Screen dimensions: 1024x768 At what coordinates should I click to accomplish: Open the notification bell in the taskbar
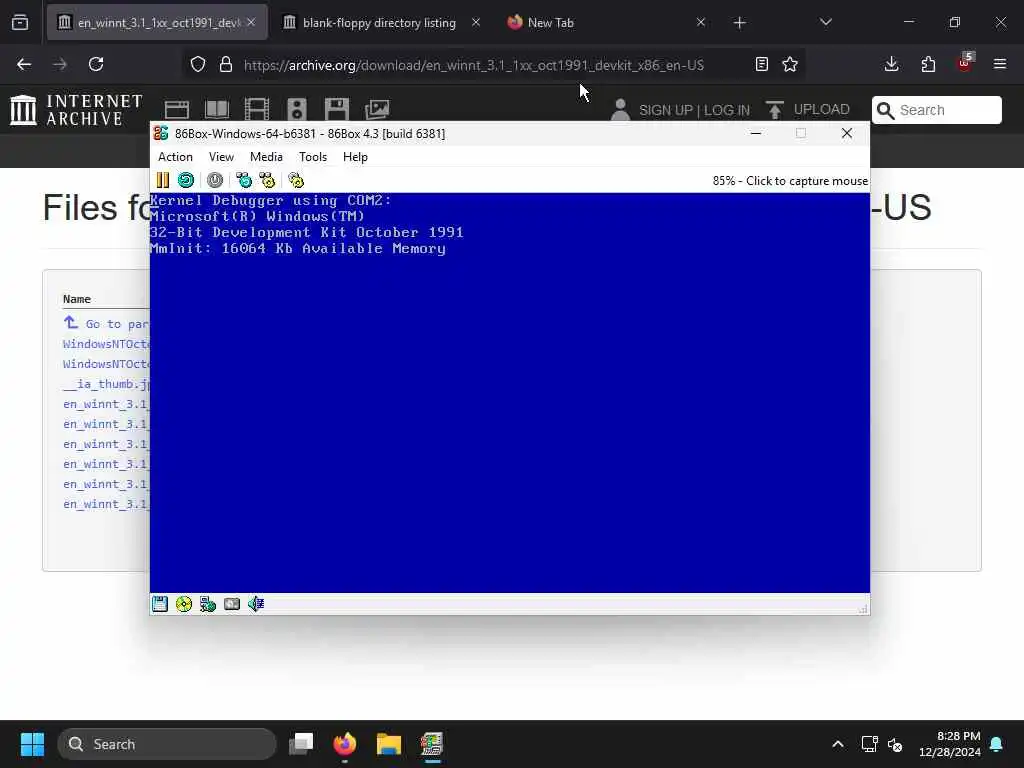(997, 744)
